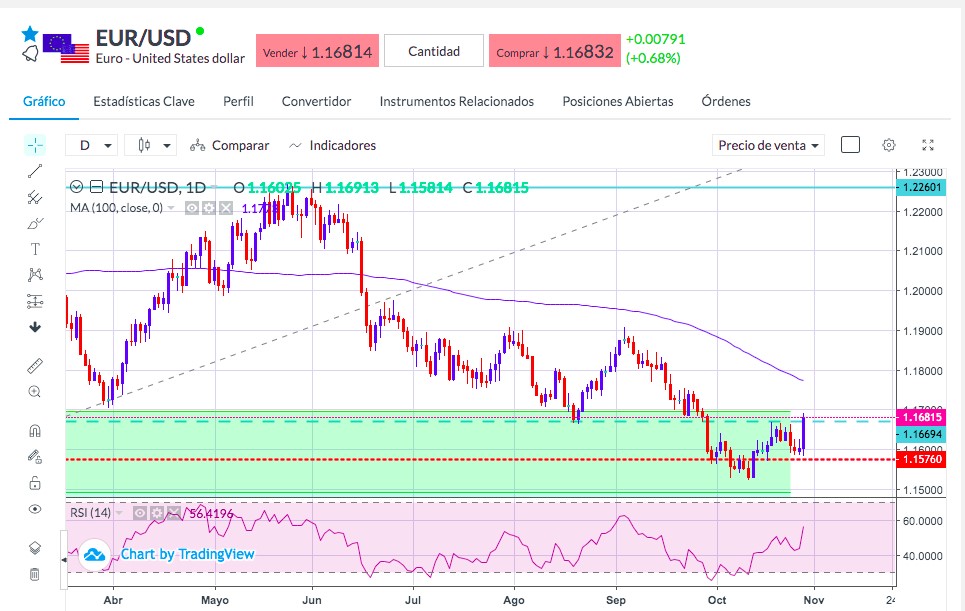Add EUR/USD to favorites with star
Screen dimensions: 965x611
(x=30, y=34)
